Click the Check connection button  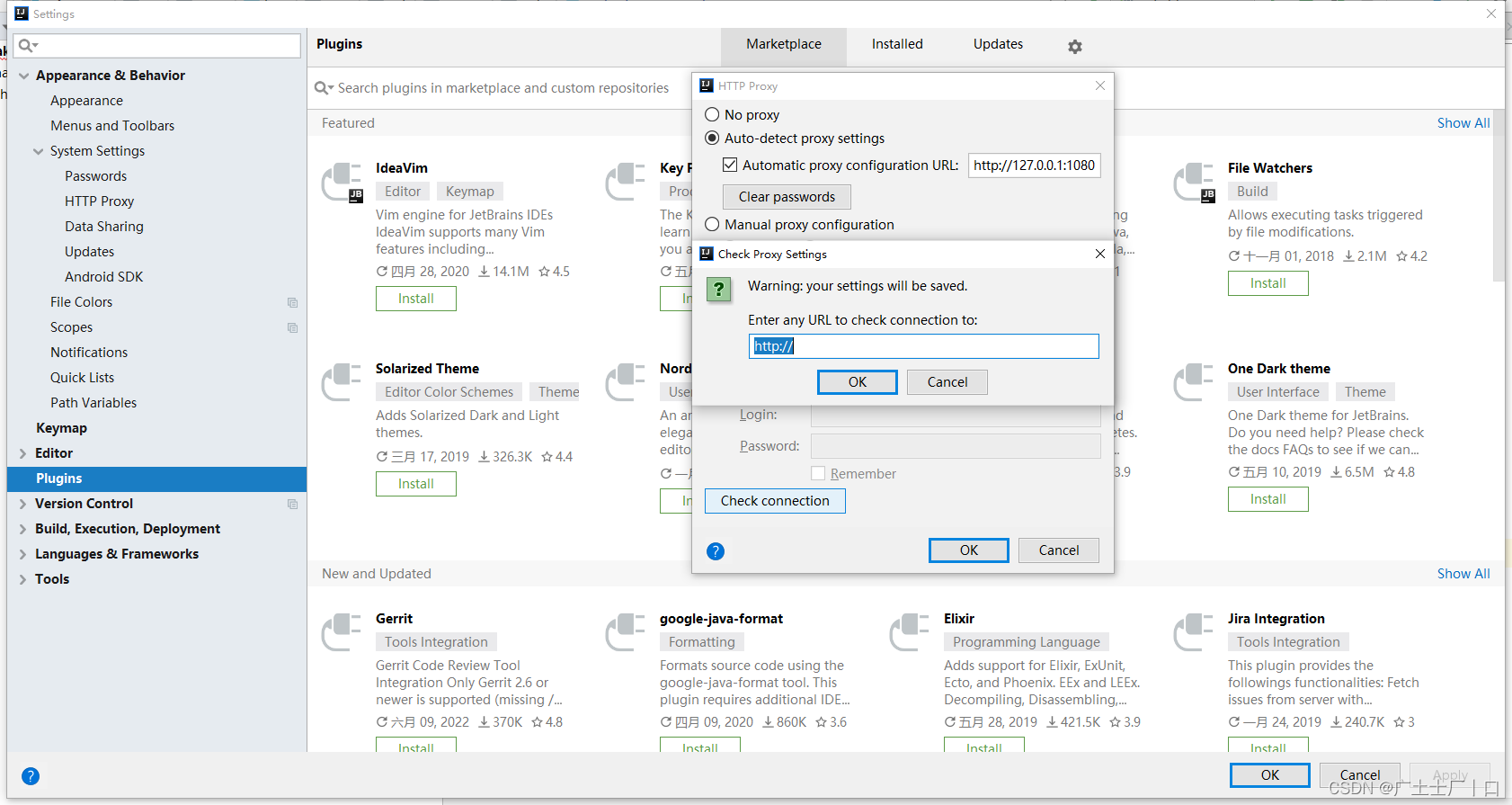(775, 501)
